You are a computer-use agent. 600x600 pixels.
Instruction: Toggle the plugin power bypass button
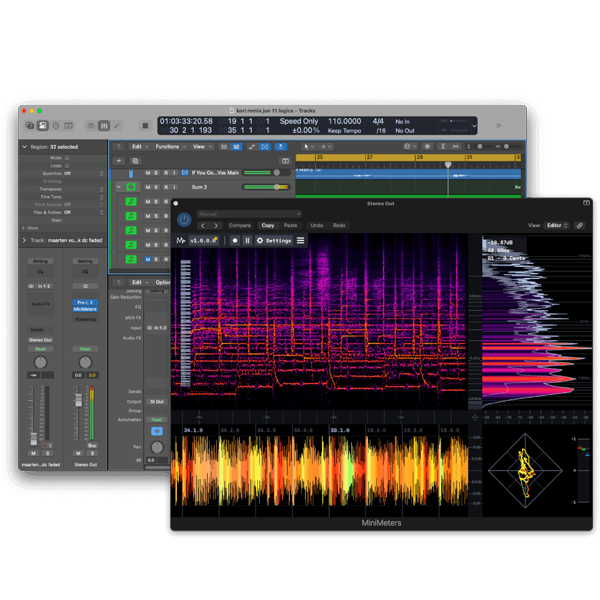pyautogui.click(x=184, y=220)
